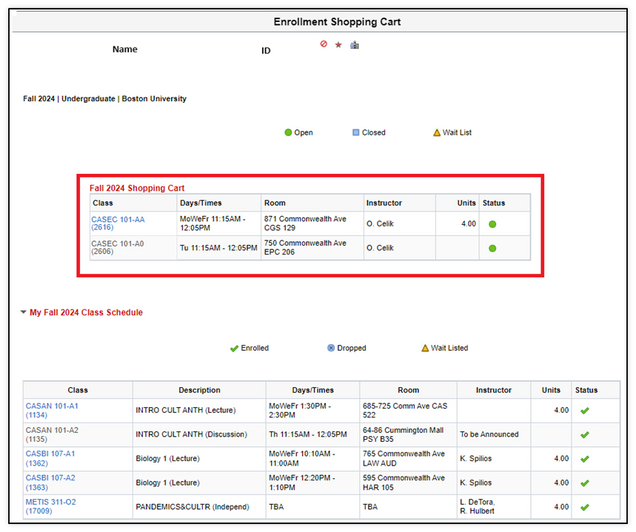The height and width of the screenshot is (532, 636).
Task: Click the red negative service indicator icon
Action: point(323,44)
